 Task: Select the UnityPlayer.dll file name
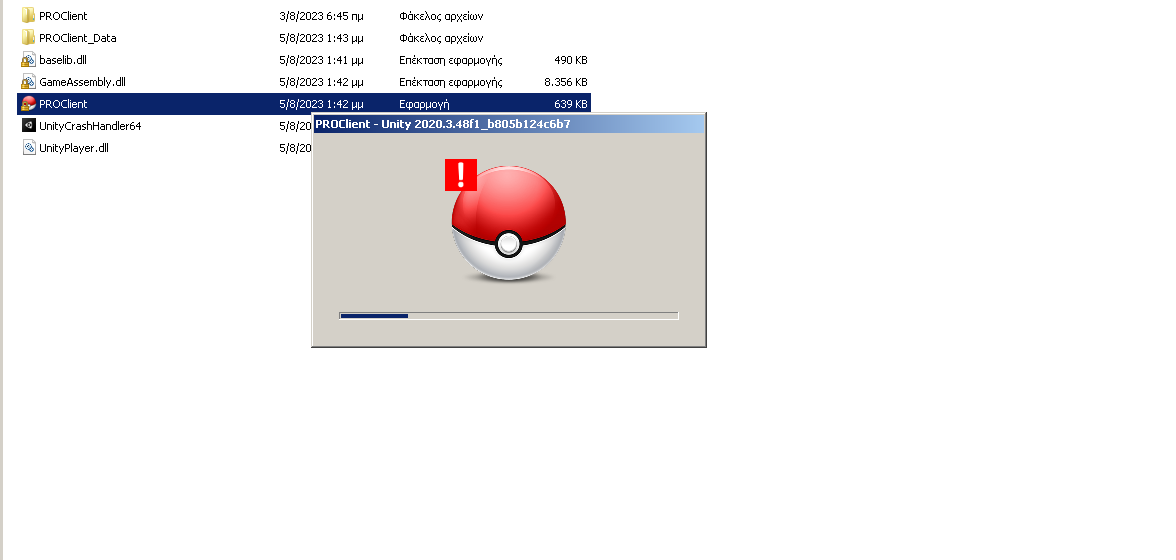click(74, 148)
